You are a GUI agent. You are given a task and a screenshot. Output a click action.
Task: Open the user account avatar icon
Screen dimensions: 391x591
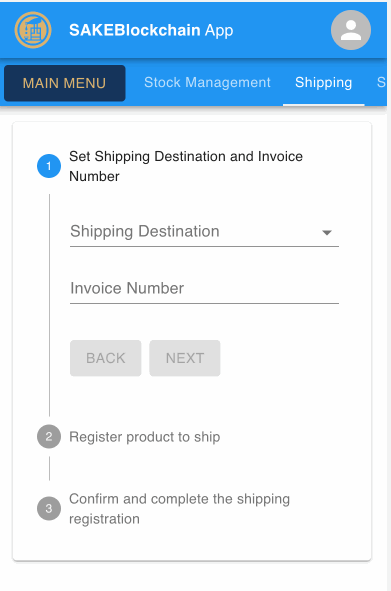click(351, 30)
